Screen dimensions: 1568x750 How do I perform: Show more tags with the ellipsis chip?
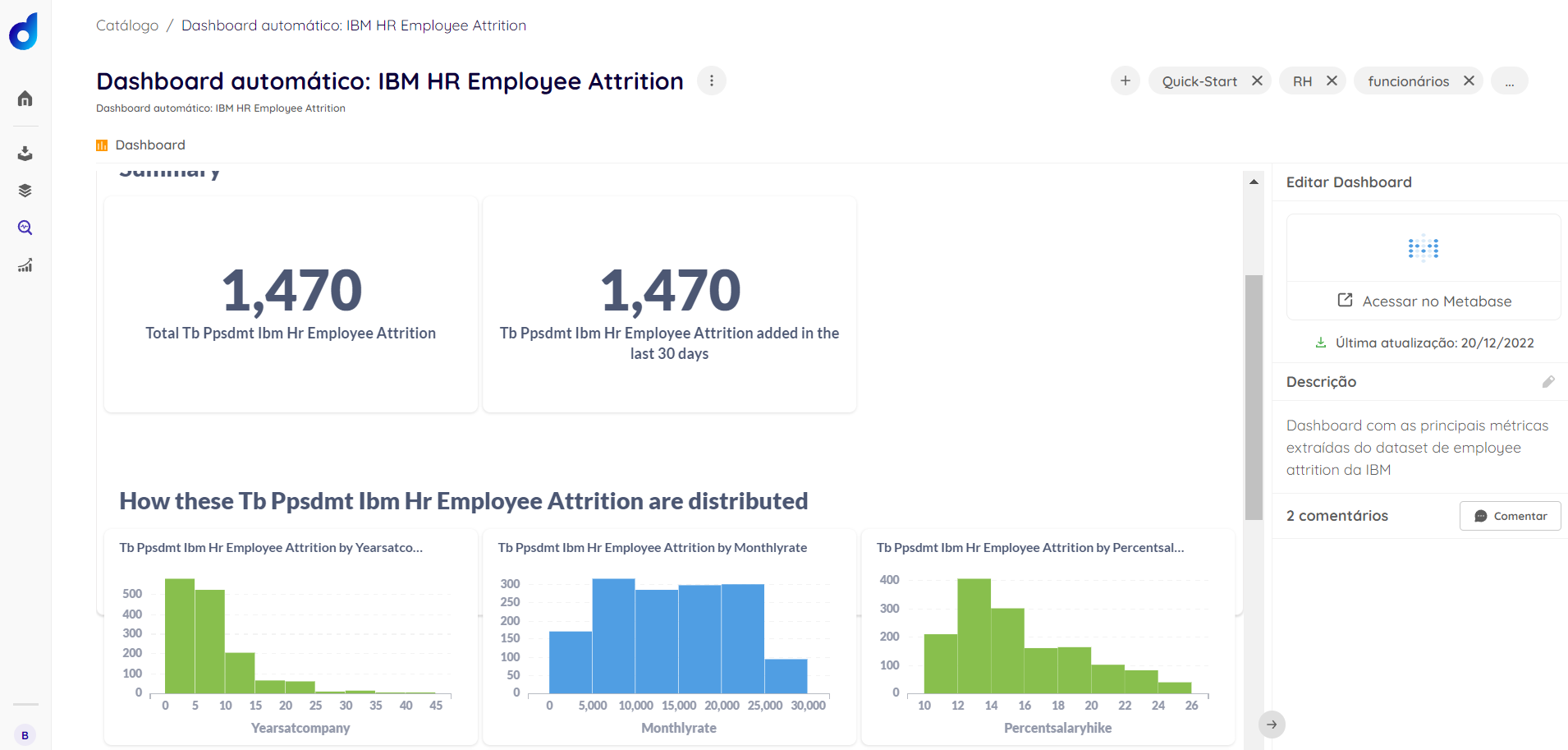point(1510,81)
